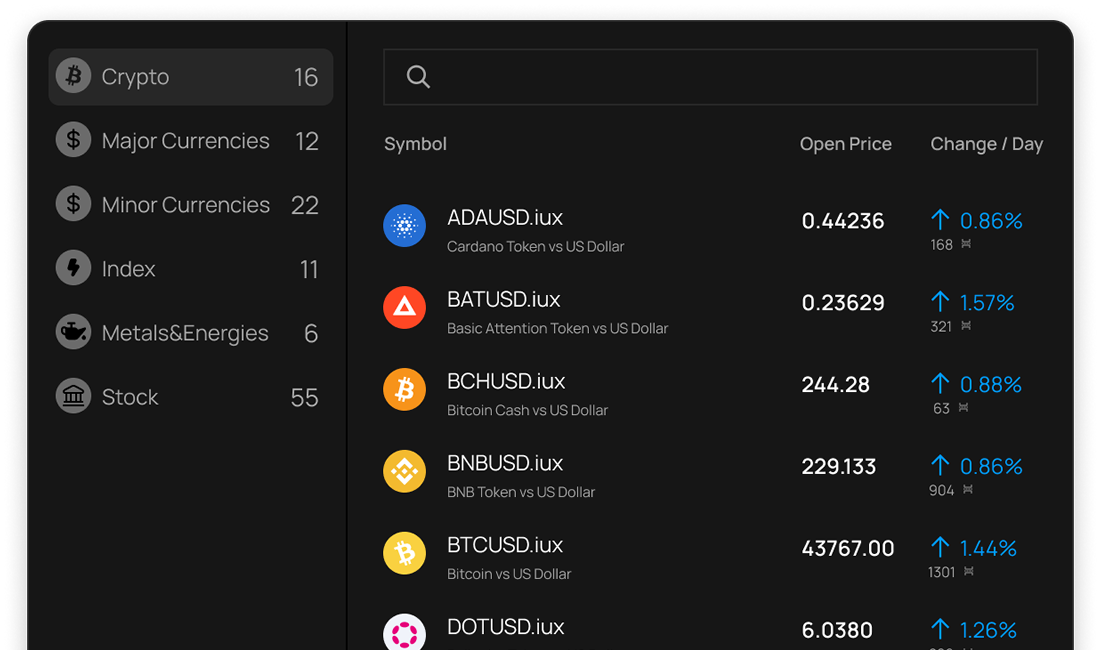Click the Bitcoin Cash orange icon
This screenshot has width=1100, height=650.
coord(404,390)
